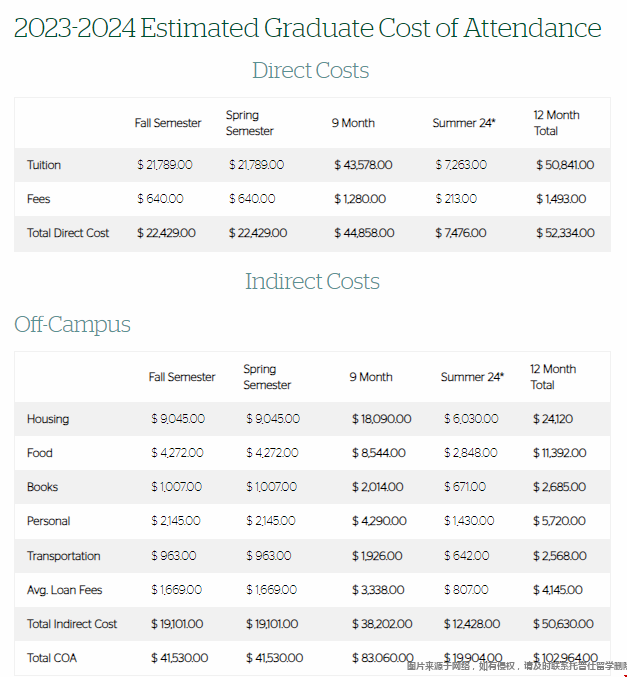Screen dimensions: 627x677
Task: Click the Total Direct Cost row label
Action: 68,233
